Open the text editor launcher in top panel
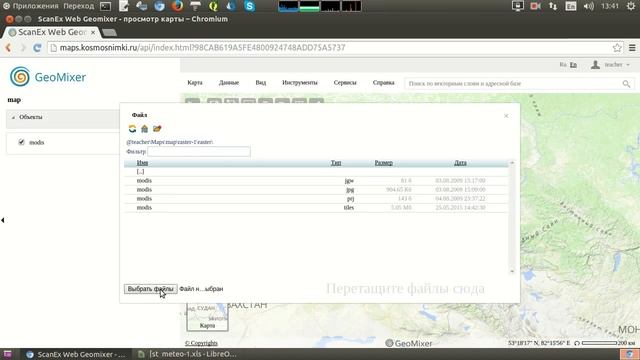 (x=124, y=6)
